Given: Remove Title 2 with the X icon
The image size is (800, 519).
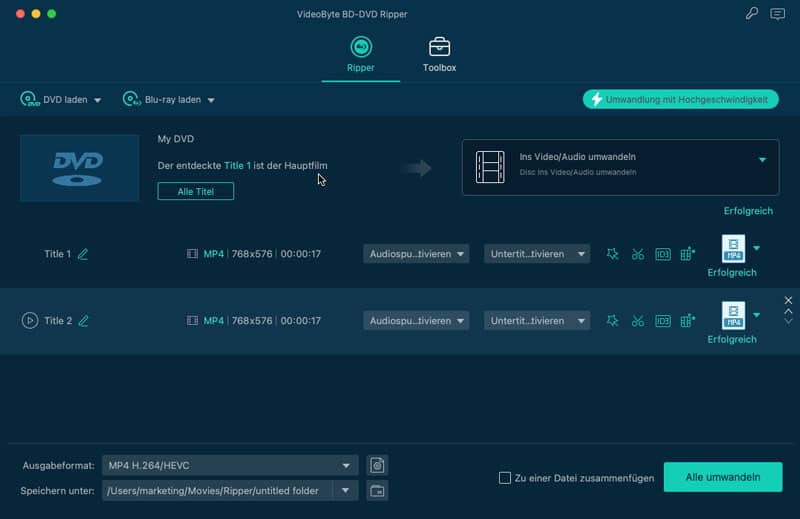Looking at the screenshot, I should pos(788,300).
